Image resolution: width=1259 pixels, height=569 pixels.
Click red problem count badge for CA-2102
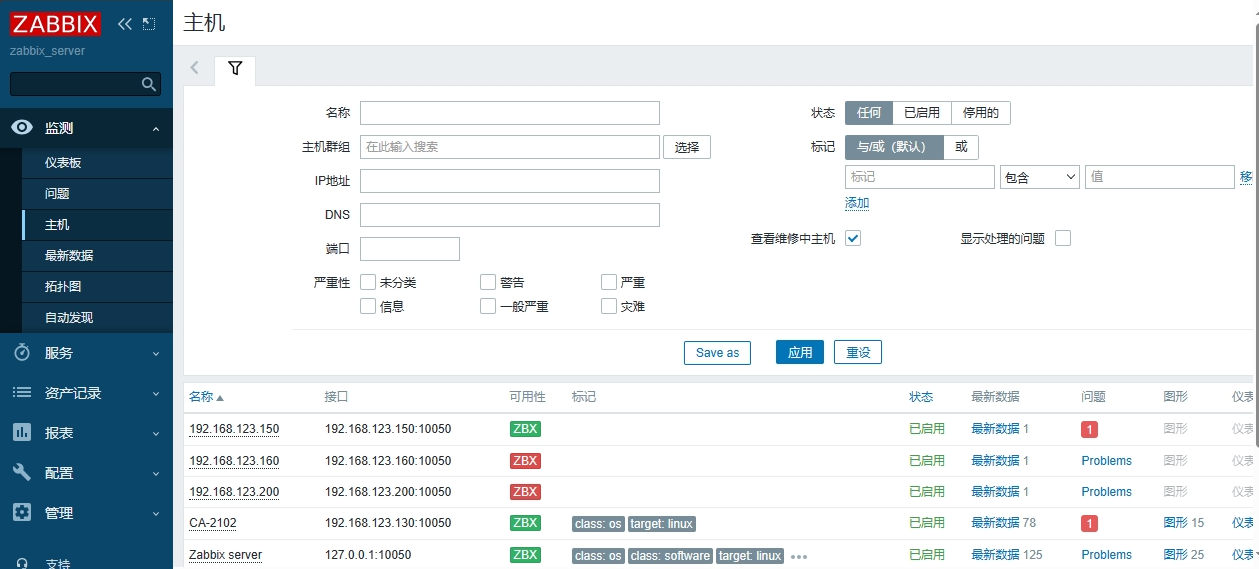tap(1089, 523)
